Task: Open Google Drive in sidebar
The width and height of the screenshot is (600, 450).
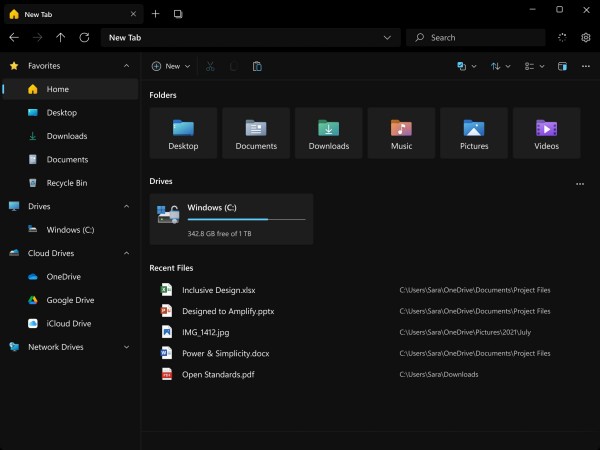Action: (70, 300)
